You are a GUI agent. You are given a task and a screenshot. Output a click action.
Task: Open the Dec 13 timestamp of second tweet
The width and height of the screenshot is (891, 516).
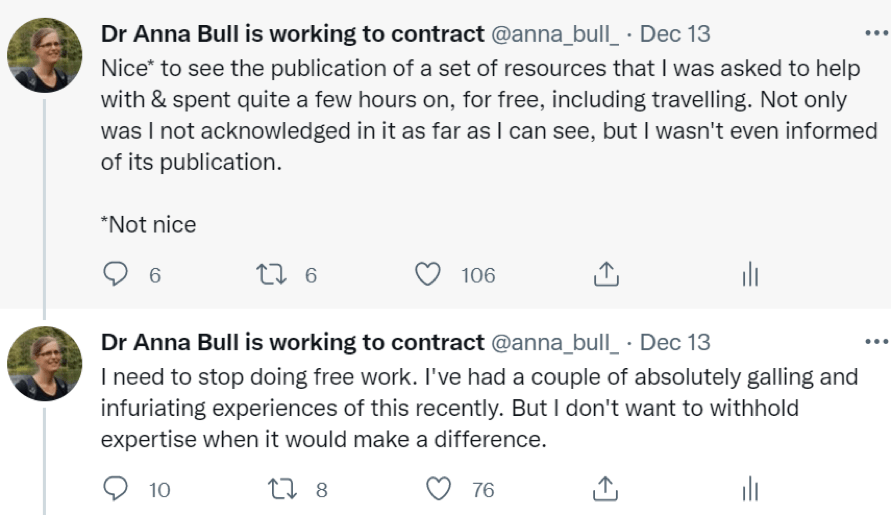point(675,342)
